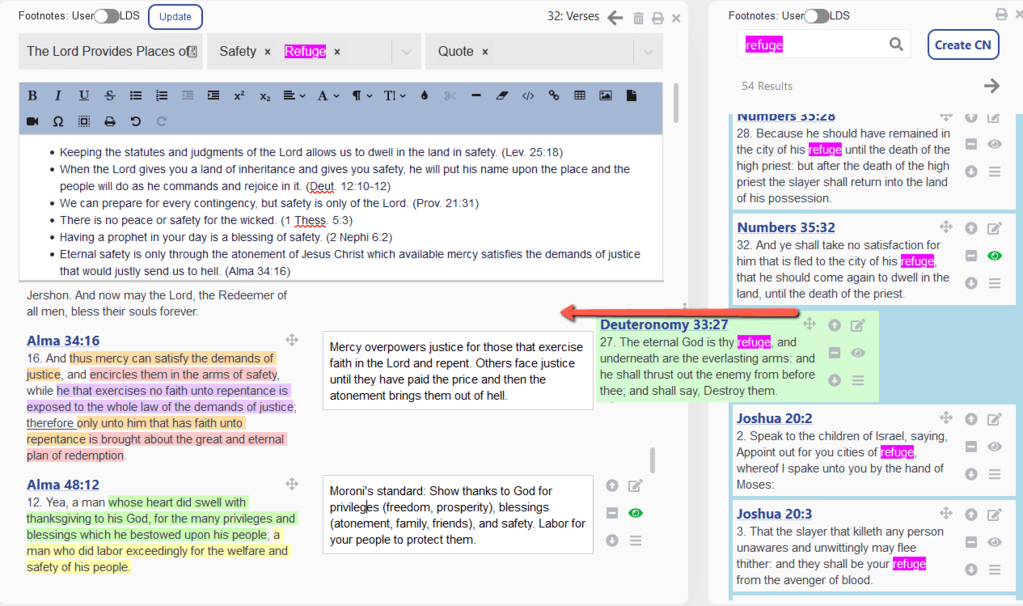
Task: Click the Create CN button
Action: [963, 45]
